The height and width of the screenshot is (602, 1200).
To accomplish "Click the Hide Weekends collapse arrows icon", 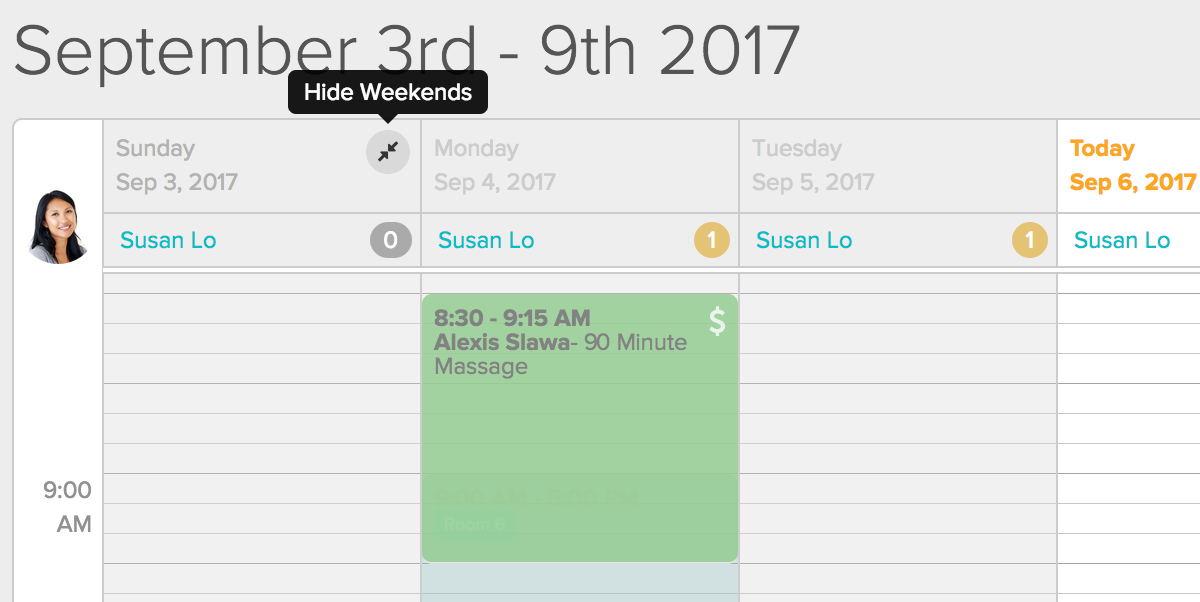I will [388, 152].
